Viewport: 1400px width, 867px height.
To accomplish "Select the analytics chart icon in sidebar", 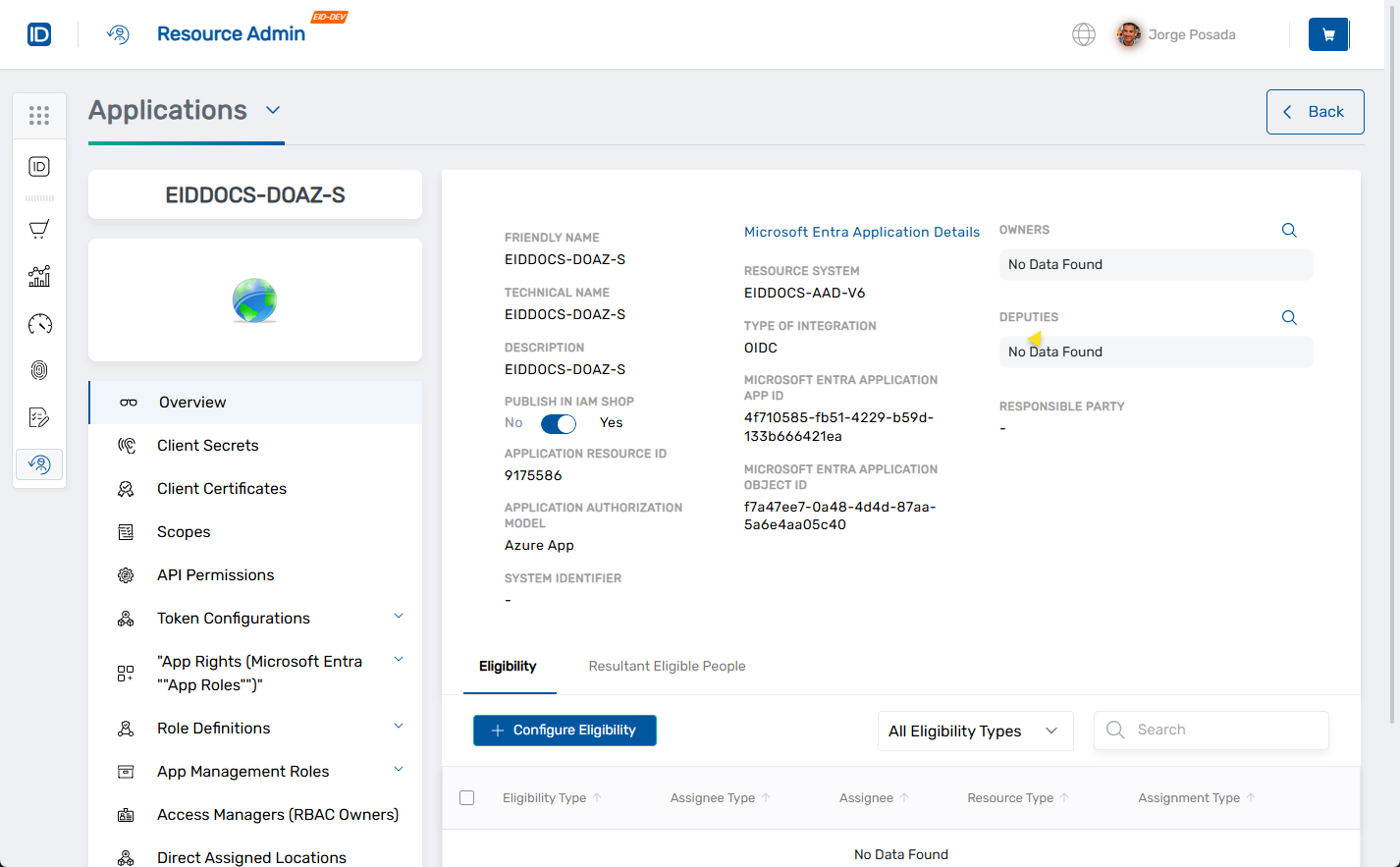I will pos(39,276).
